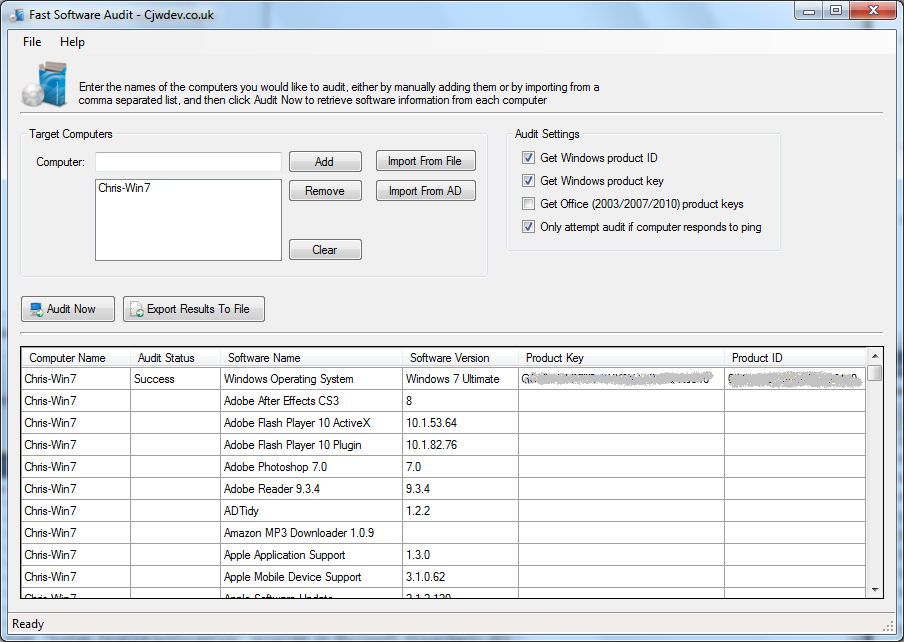Open the File menu
904x642 pixels.
pyautogui.click(x=32, y=42)
